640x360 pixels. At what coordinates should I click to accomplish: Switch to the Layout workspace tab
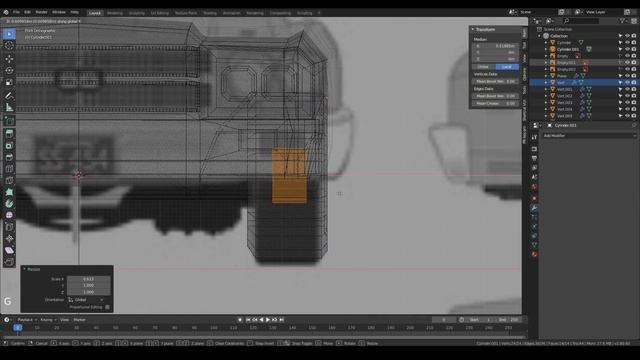click(95, 13)
